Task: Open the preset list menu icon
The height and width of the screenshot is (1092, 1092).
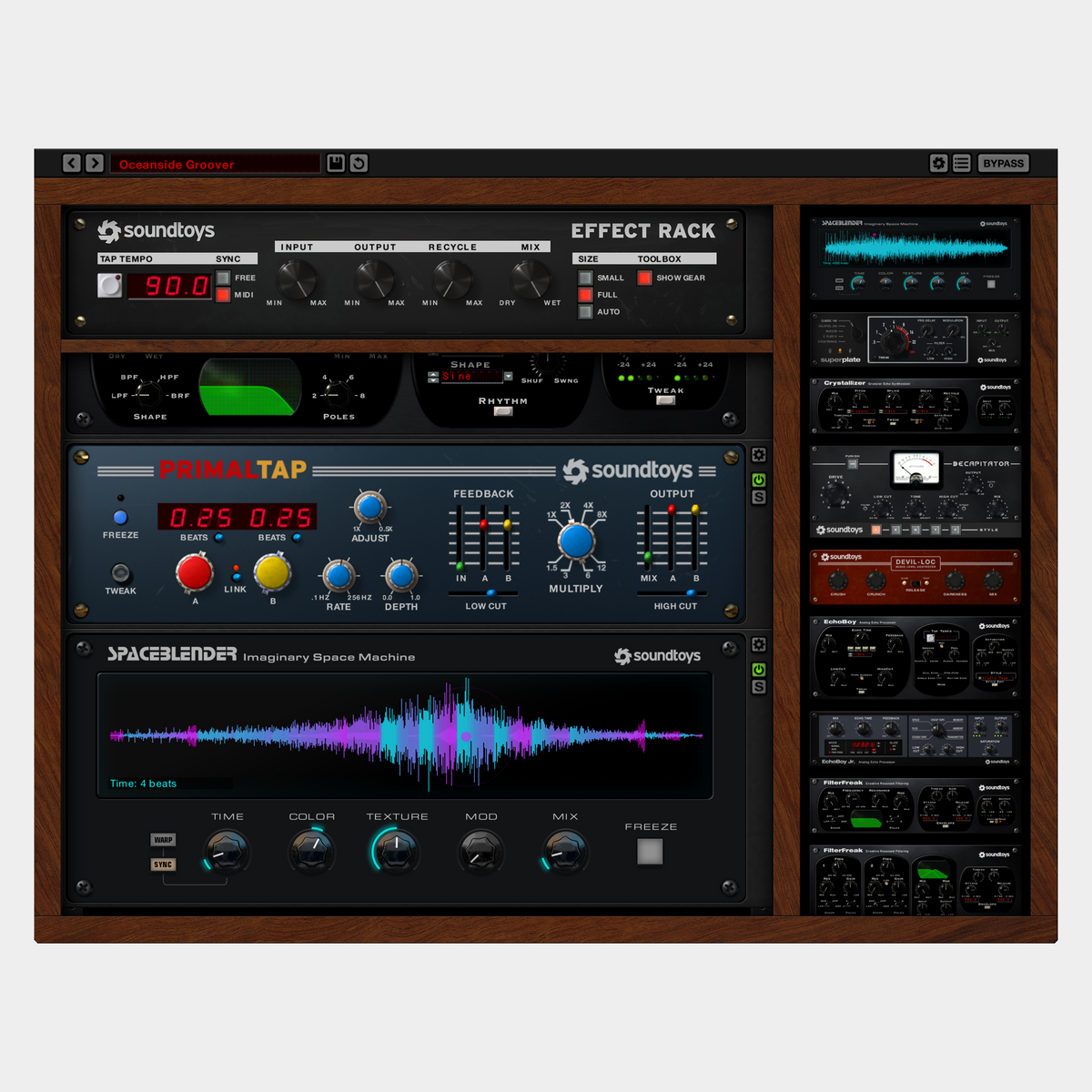Action: (x=962, y=163)
